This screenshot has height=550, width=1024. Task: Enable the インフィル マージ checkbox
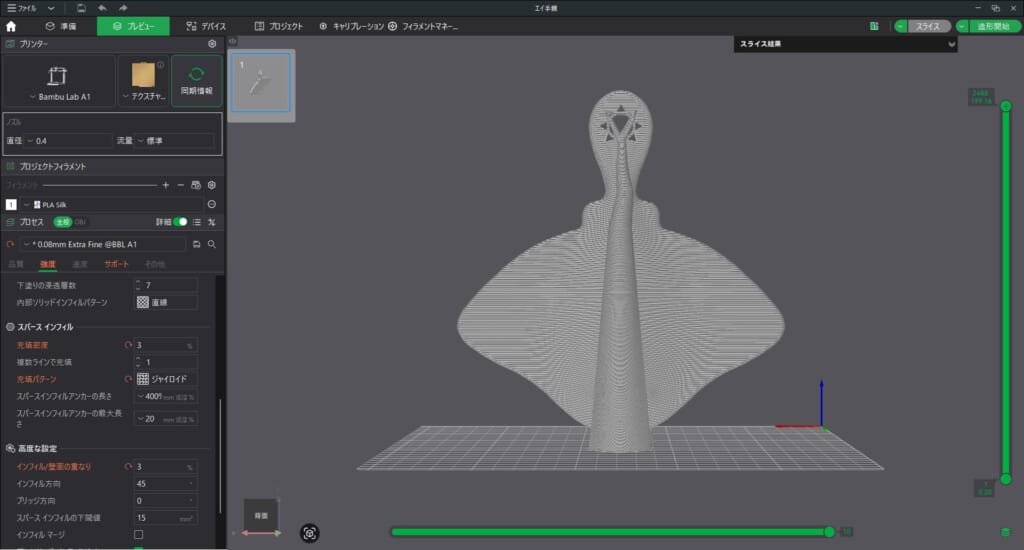pos(138,534)
